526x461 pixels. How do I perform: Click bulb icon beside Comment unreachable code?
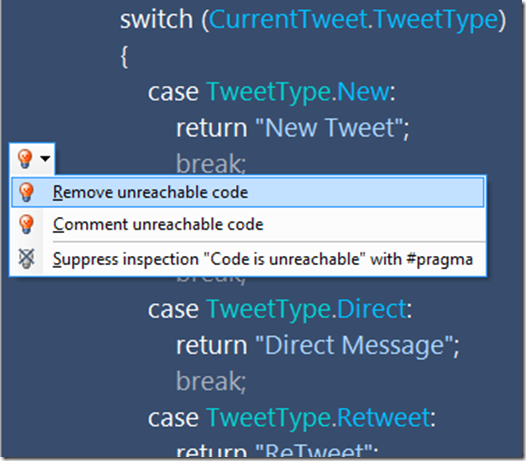point(27,224)
